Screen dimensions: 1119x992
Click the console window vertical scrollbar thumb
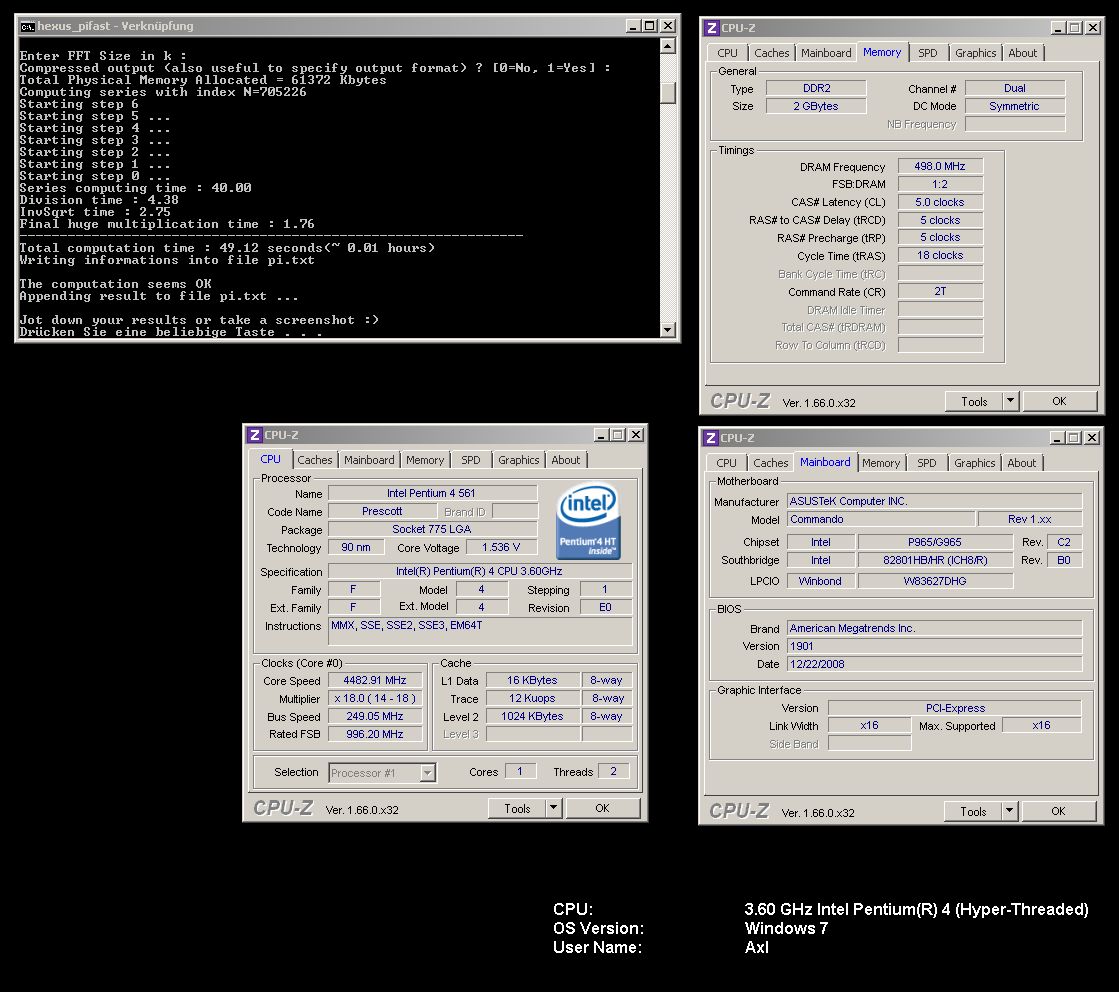pos(668,93)
